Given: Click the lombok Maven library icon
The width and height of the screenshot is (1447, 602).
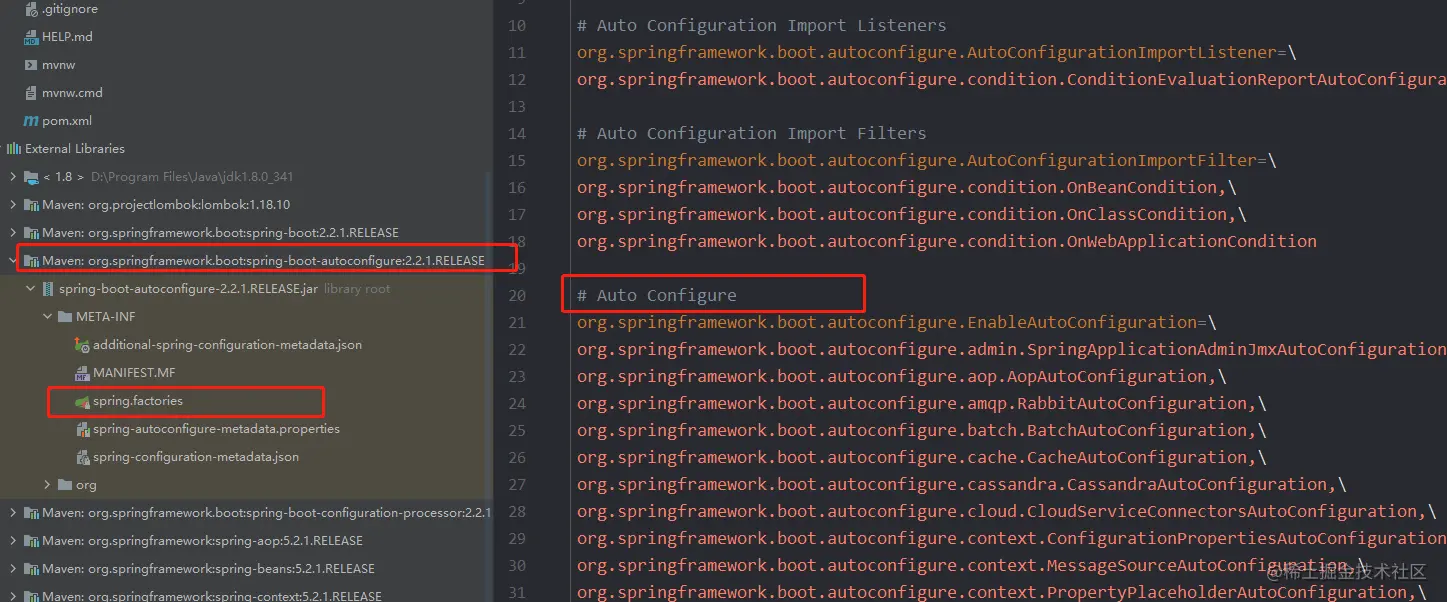Looking at the screenshot, I should coord(31,205).
